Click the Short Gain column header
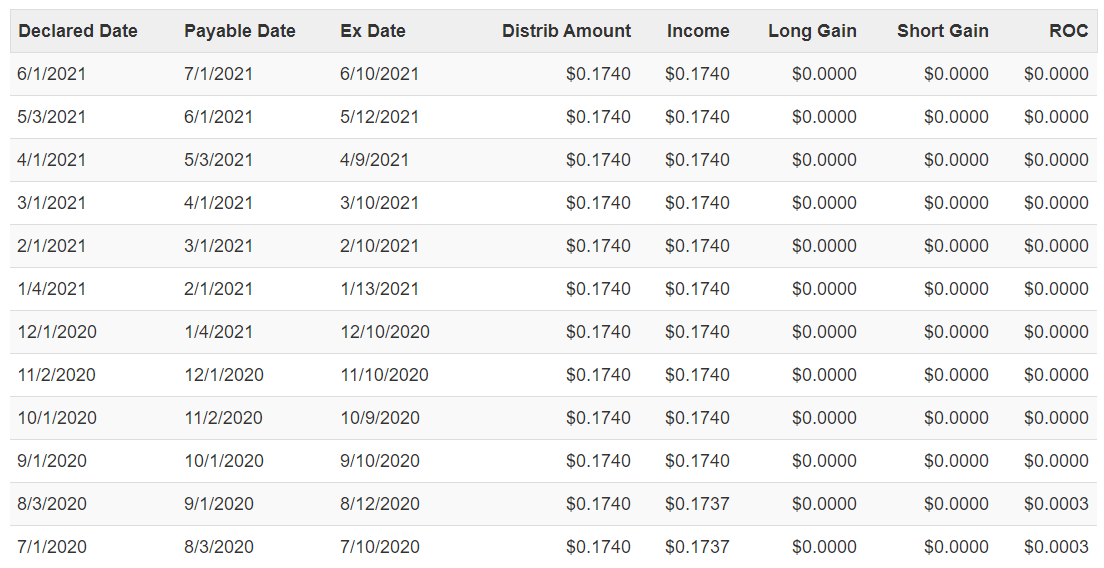Image resolution: width=1104 pixels, height=568 pixels. (x=942, y=31)
